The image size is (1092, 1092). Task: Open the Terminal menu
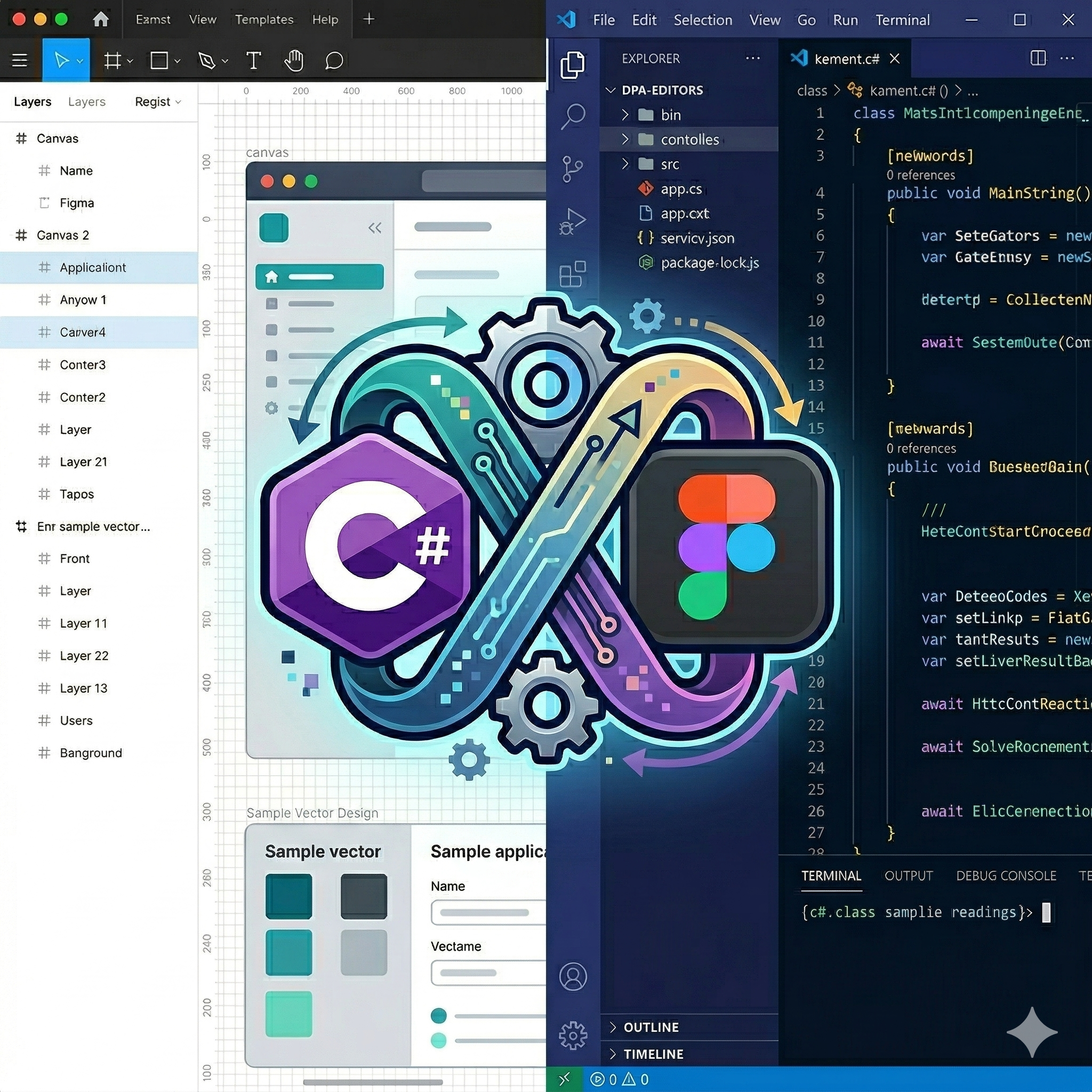[902, 20]
